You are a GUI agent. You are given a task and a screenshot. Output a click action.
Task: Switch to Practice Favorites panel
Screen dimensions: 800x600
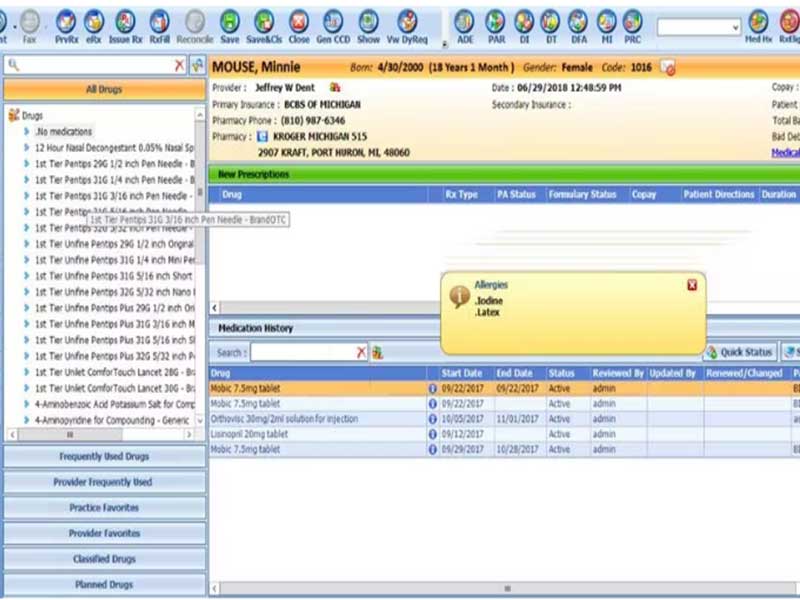(105, 508)
